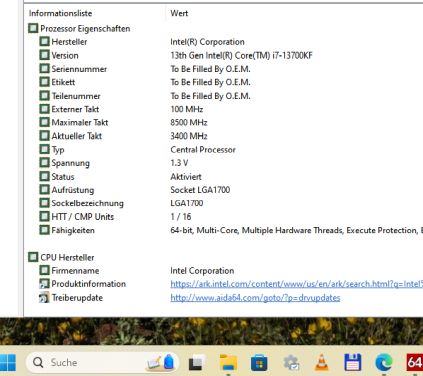Launch Microsoft Edge from the taskbar
Image resolution: width=423 pixels, height=376 pixels.
(384, 363)
